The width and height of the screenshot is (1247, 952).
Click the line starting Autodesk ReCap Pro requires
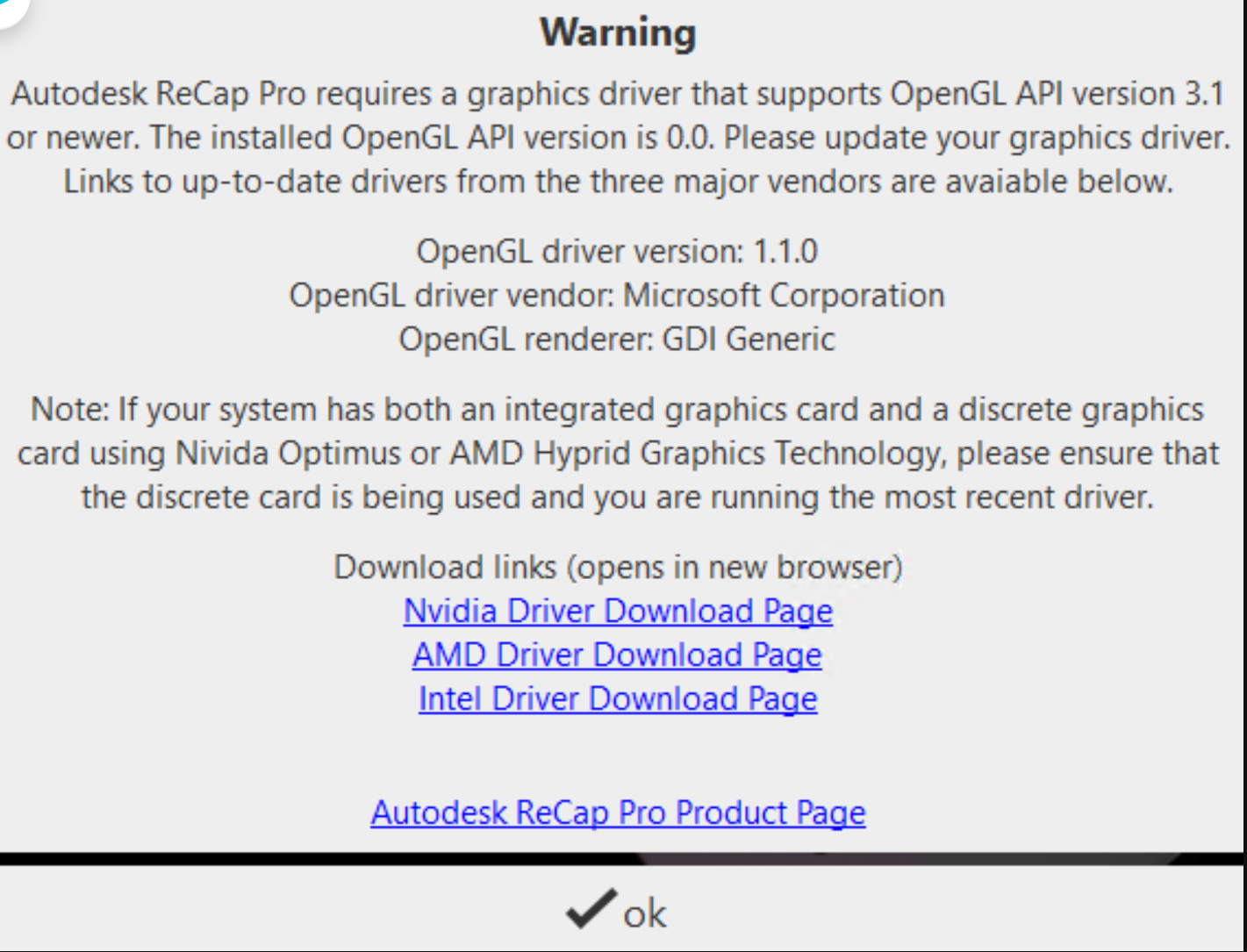[x=618, y=94]
